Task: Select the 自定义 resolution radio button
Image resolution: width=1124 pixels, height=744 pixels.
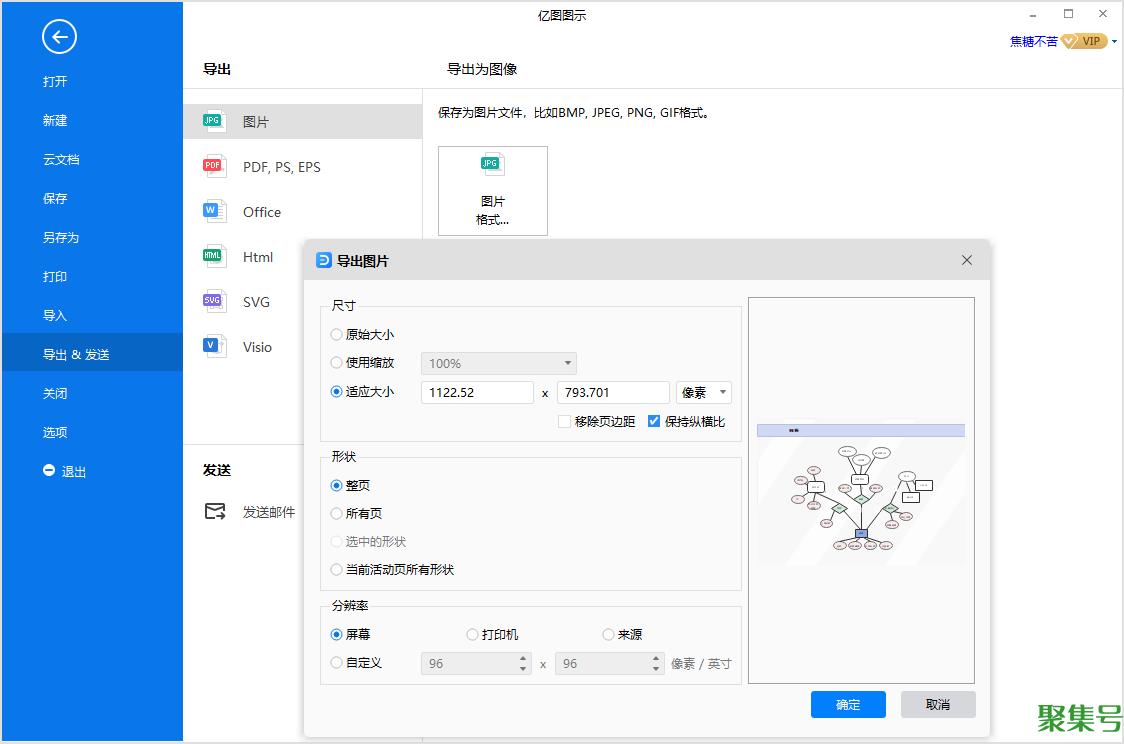Action: pyautogui.click(x=337, y=663)
